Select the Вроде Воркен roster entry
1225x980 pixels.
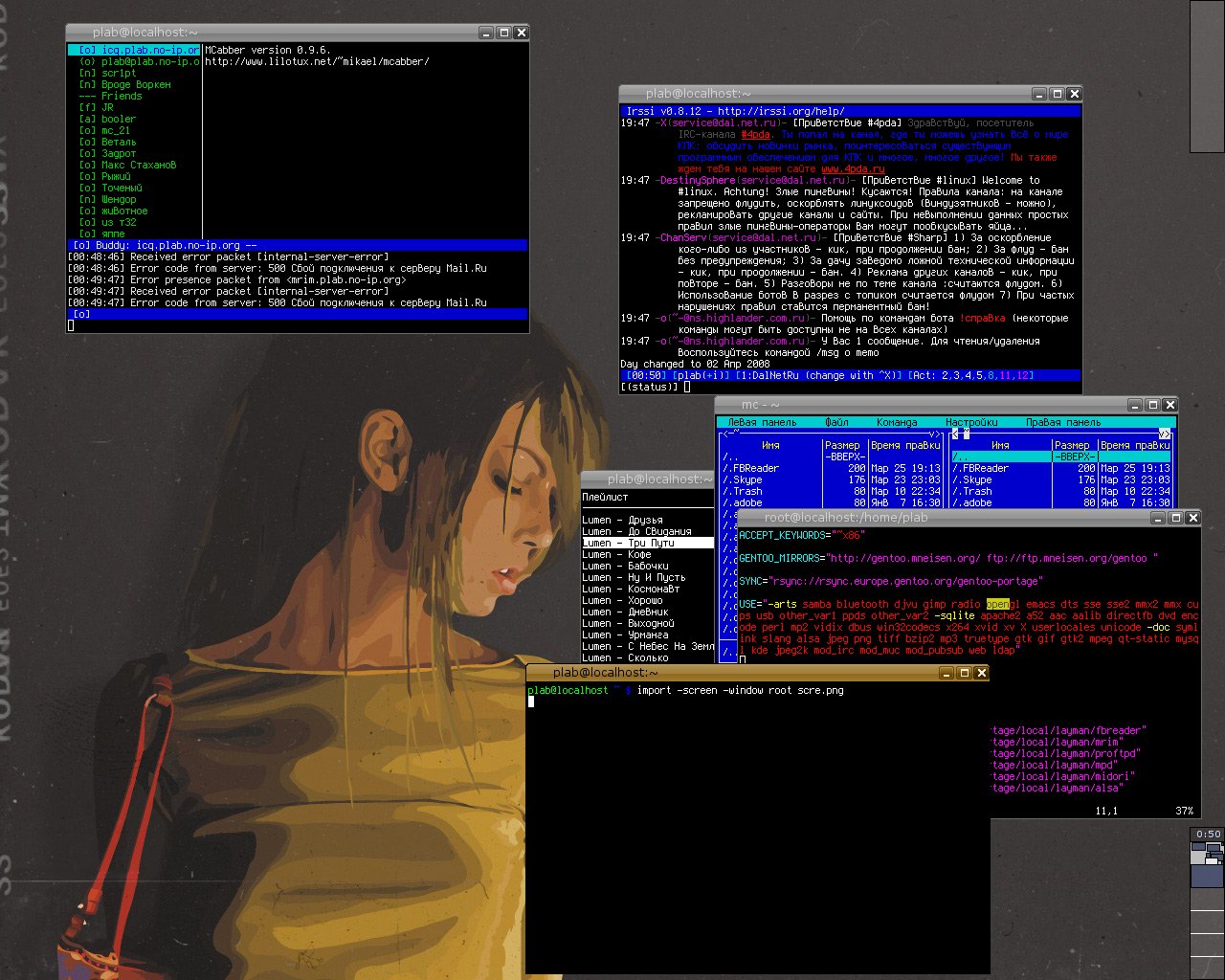coord(124,84)
